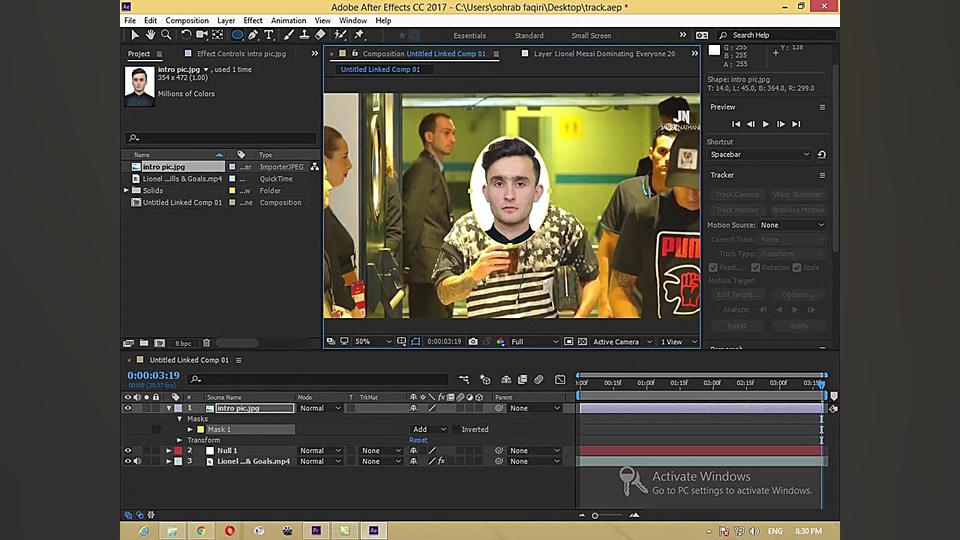Click the current timecode 0:00:03:19 field
The height and width of the screenshot is (540, 960).
(x=153, y=375)
